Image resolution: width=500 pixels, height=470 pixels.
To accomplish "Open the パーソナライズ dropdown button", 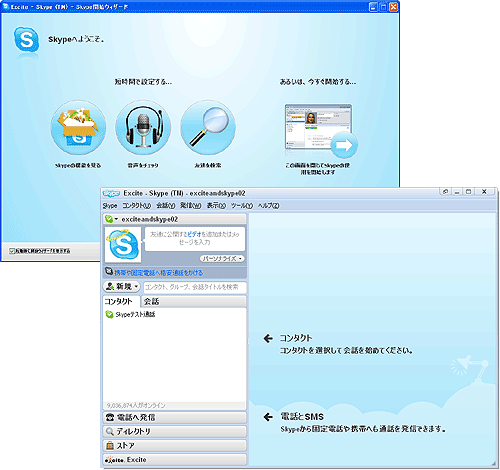I will [x=222, y=258].
